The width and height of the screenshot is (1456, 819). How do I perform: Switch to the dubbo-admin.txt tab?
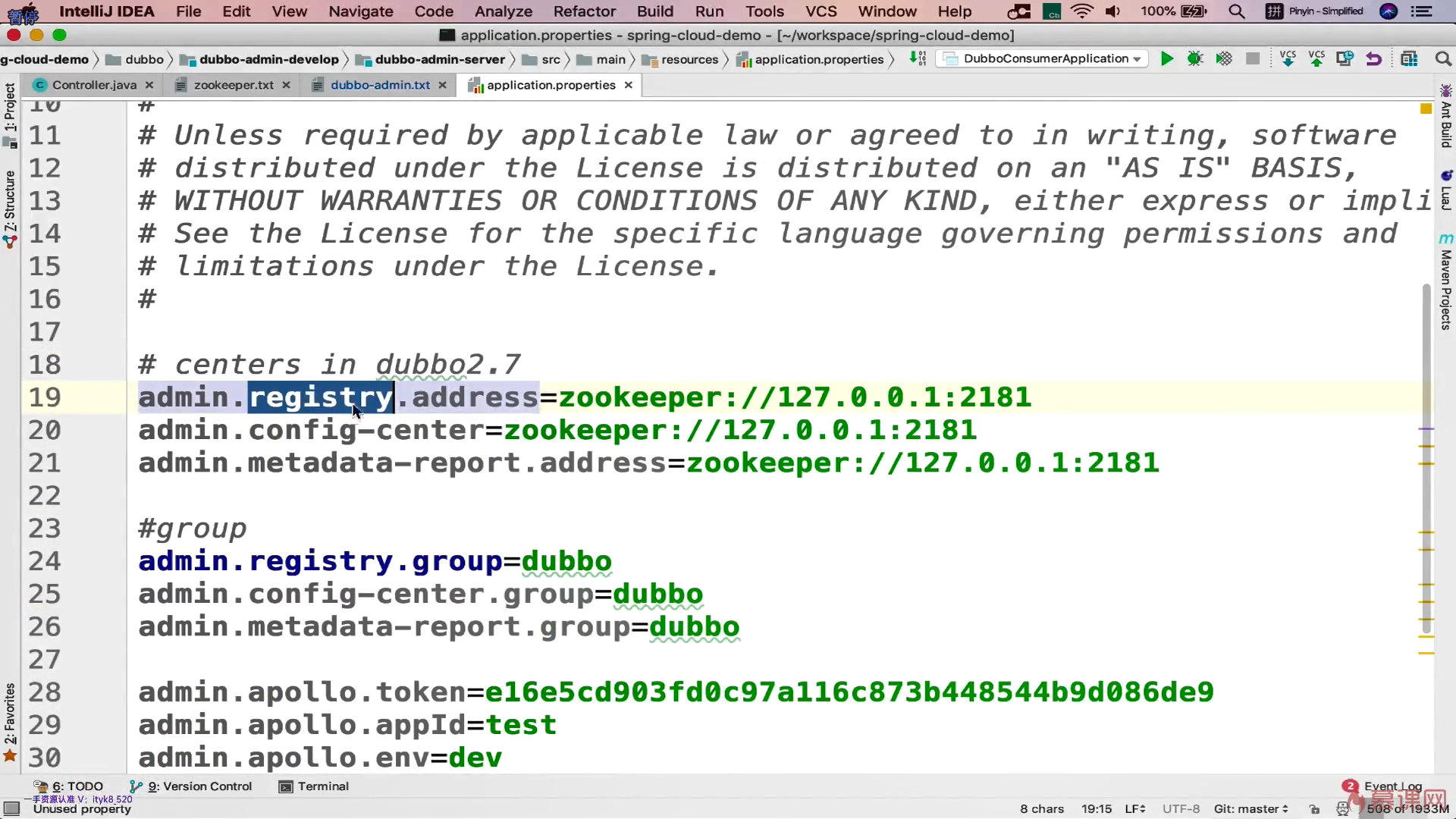click(379, 85)
